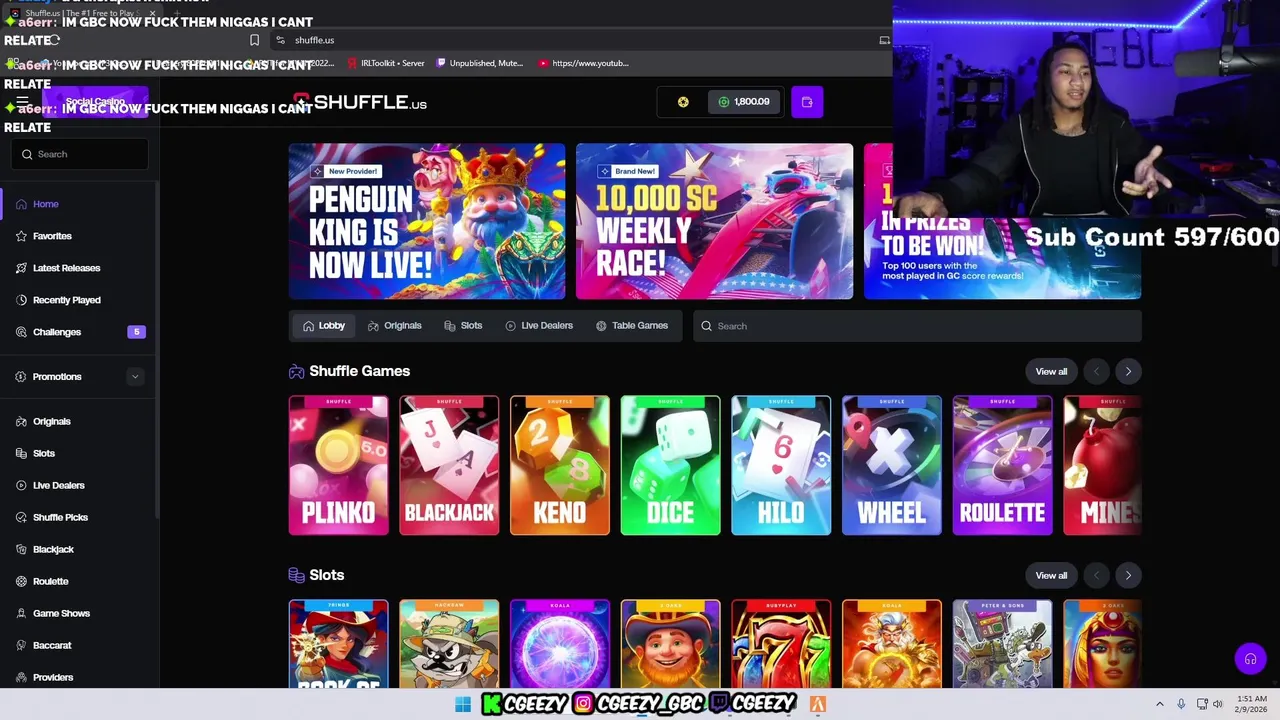
Task: Open the IRLToolkit Server bookmark
Action: coord(386,63)
